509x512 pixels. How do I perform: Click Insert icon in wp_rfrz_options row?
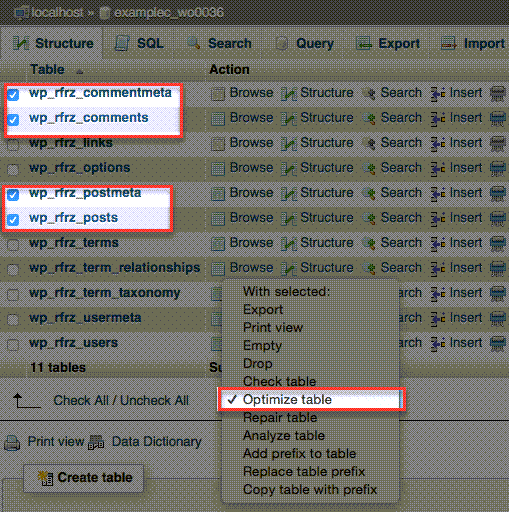pyautogui.click(x=438, y=169)
